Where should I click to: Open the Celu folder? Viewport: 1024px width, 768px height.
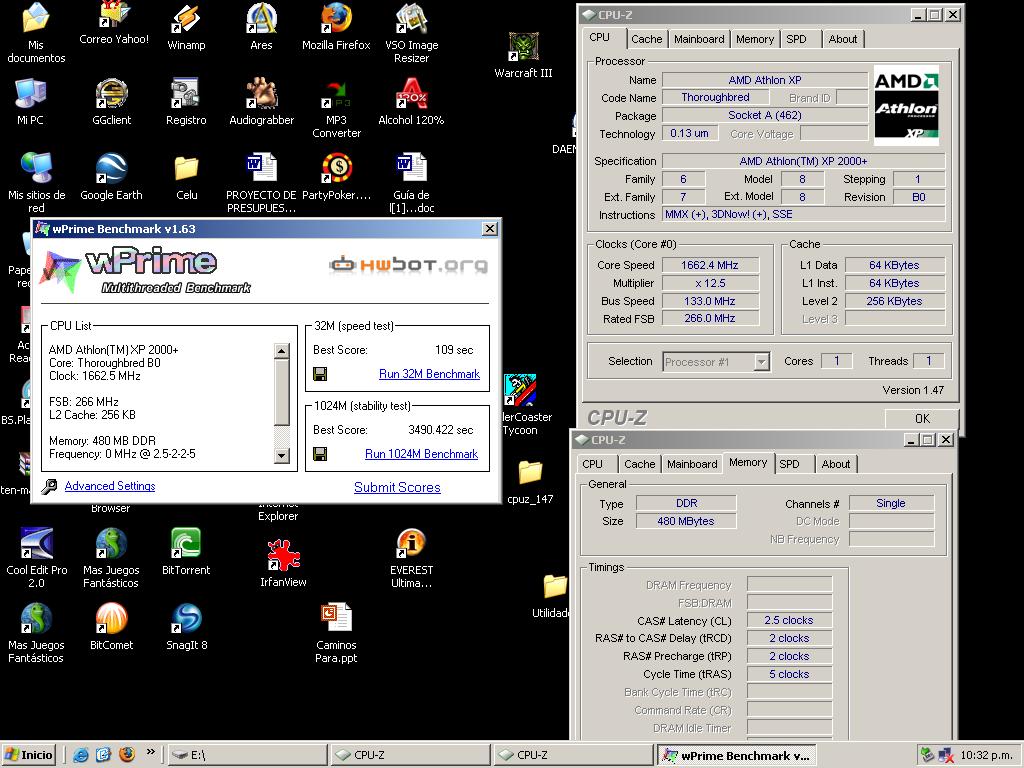click(186, 176)
